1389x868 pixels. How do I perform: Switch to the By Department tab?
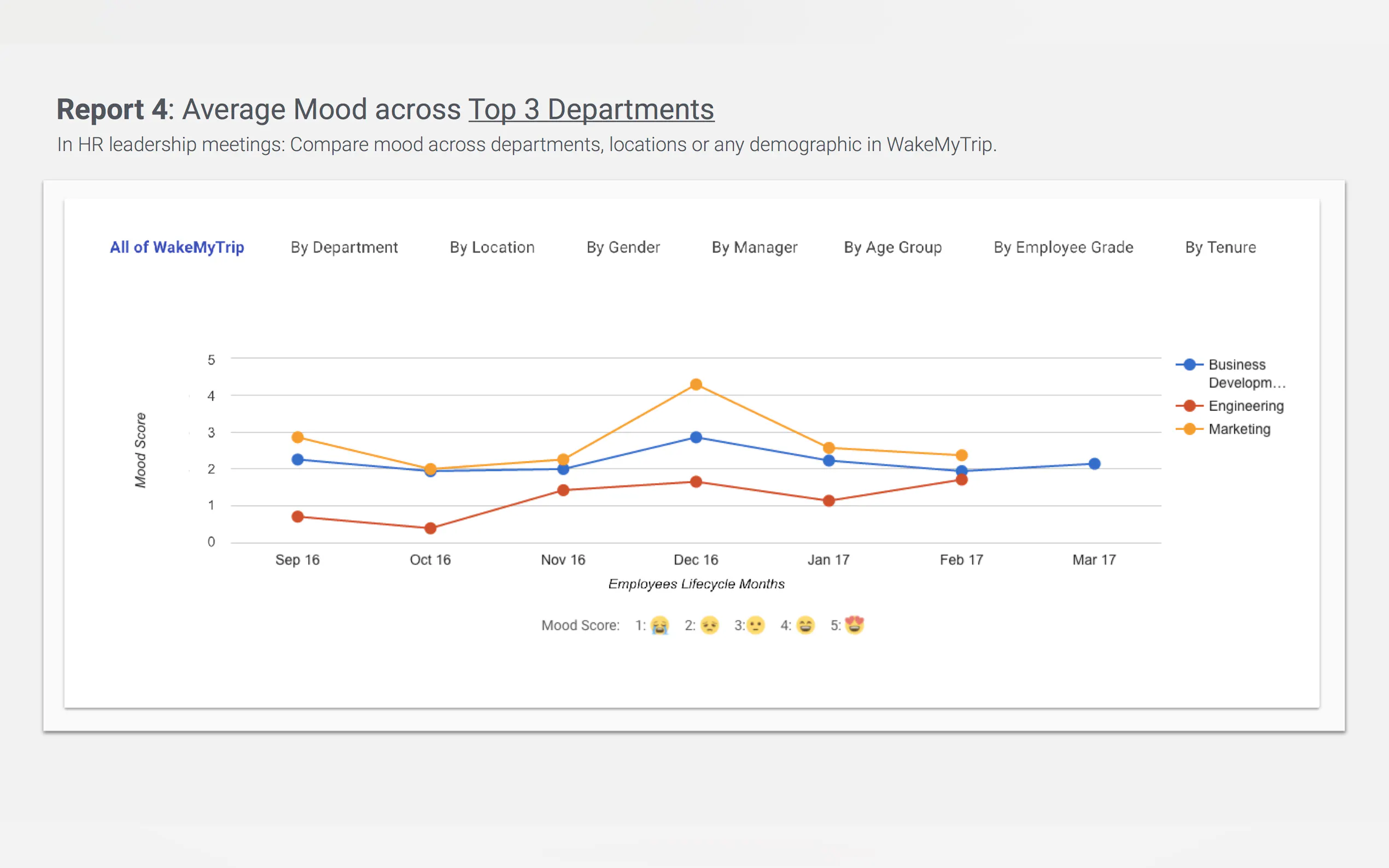click(344, 248)
